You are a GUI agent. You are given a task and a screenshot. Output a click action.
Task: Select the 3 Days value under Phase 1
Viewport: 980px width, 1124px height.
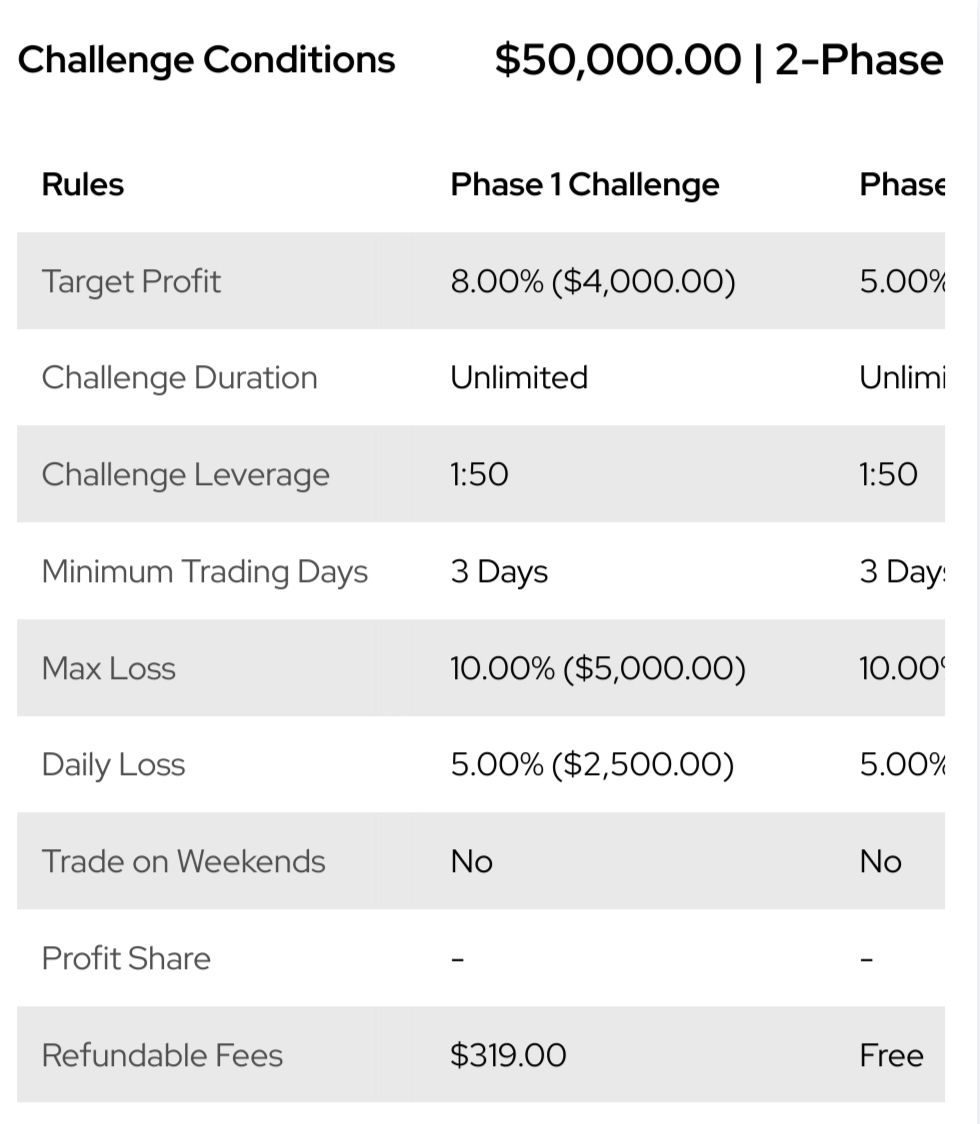point(499,572)
